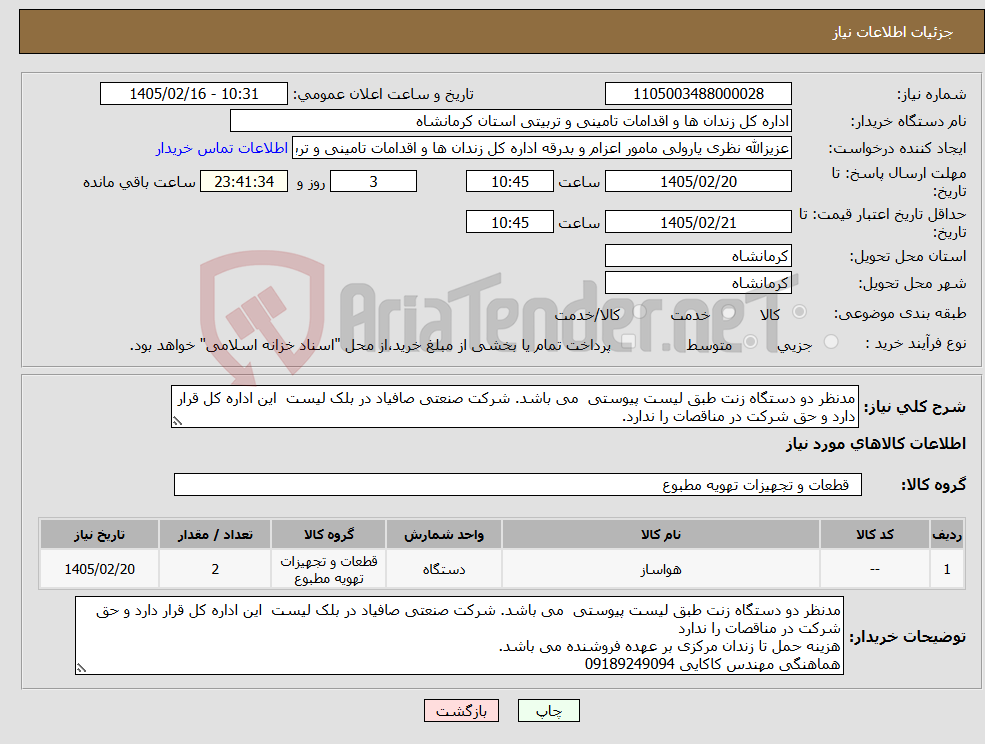985x744 pixels.
Task: Click the request creator field
Action: pos(542,148)
